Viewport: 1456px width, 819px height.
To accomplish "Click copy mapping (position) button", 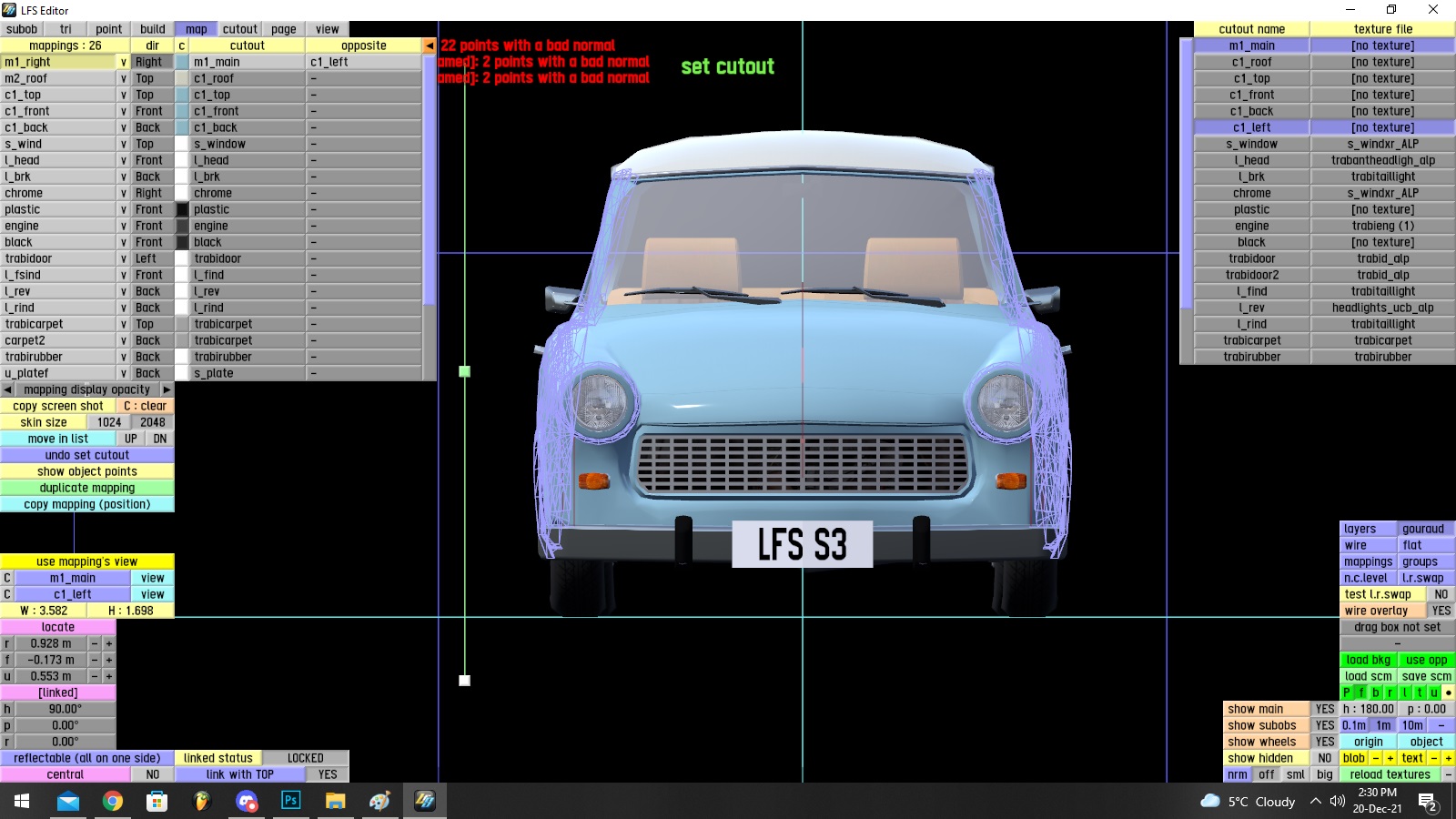I will click(x=87, y=504).
